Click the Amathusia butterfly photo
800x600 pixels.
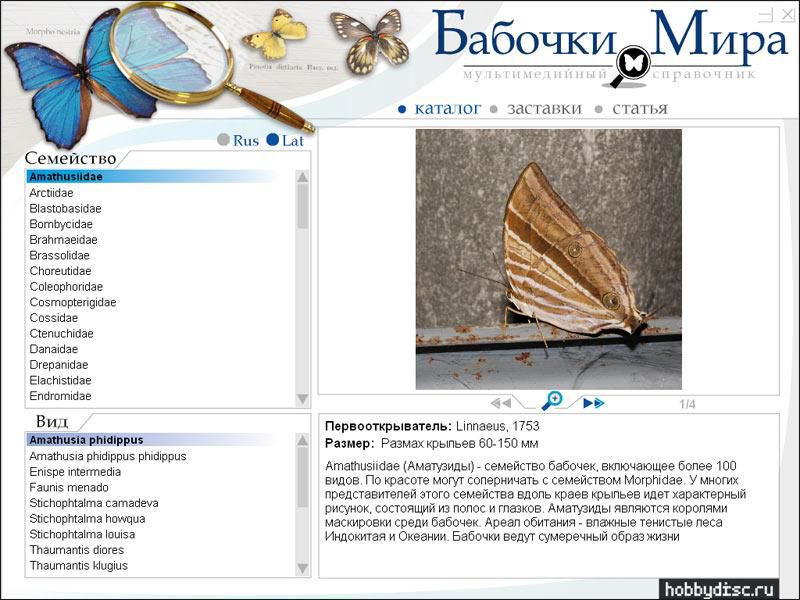(548, 259)
